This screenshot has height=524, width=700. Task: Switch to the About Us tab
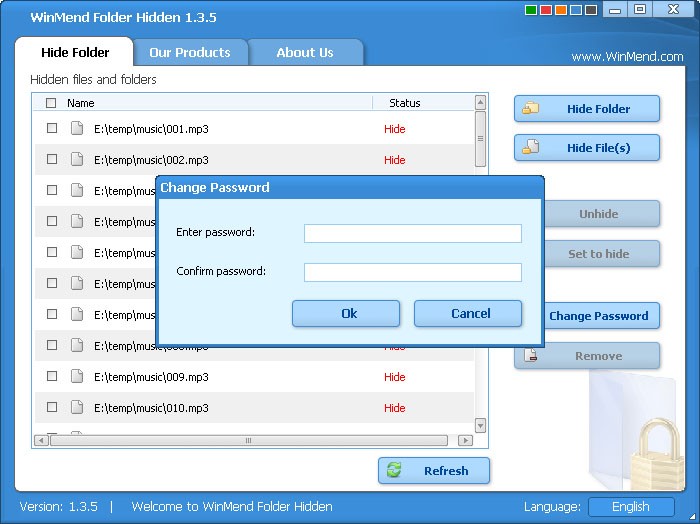(x=305, y=52)
